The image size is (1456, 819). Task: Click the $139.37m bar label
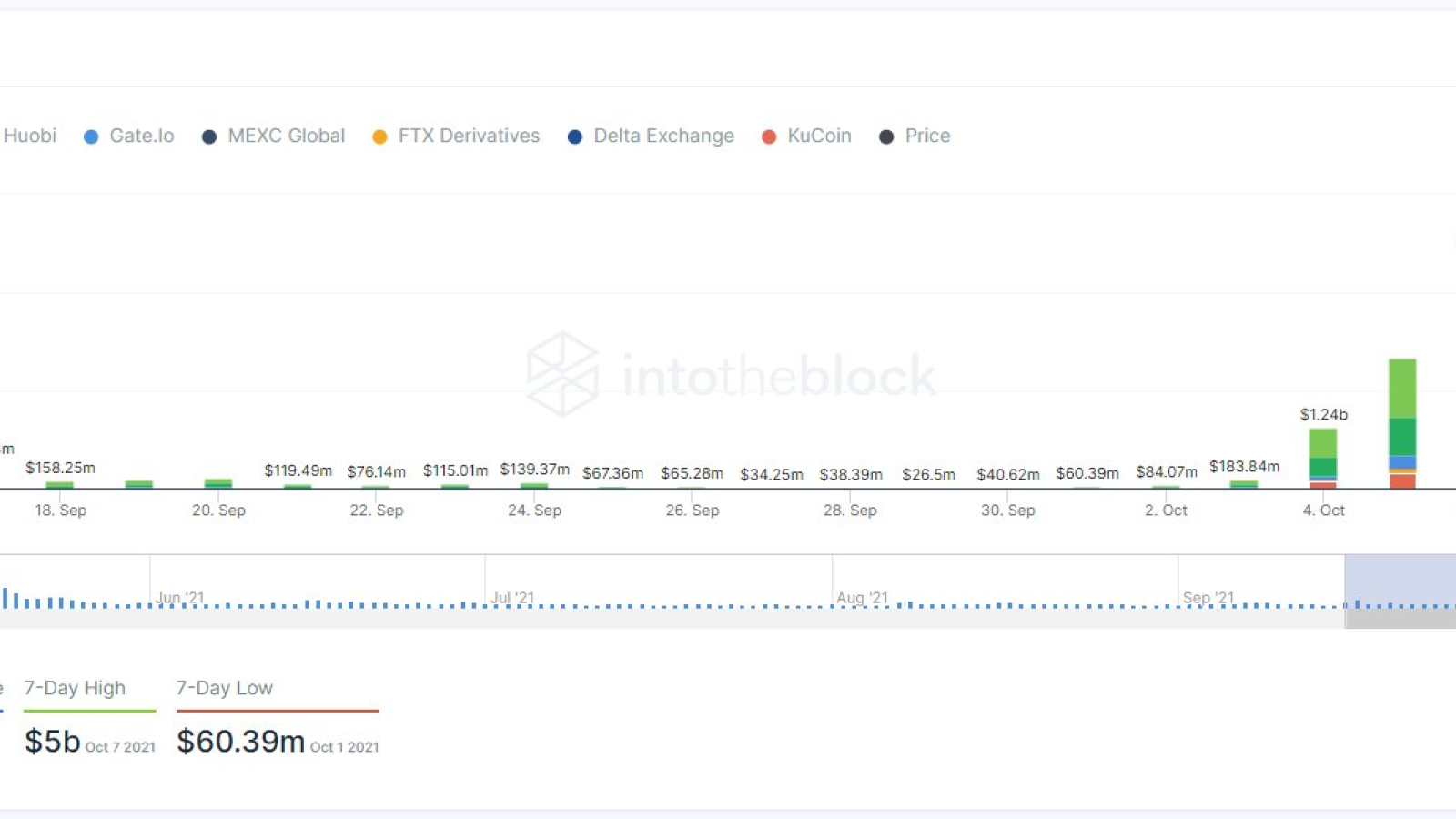coord(534,470)
